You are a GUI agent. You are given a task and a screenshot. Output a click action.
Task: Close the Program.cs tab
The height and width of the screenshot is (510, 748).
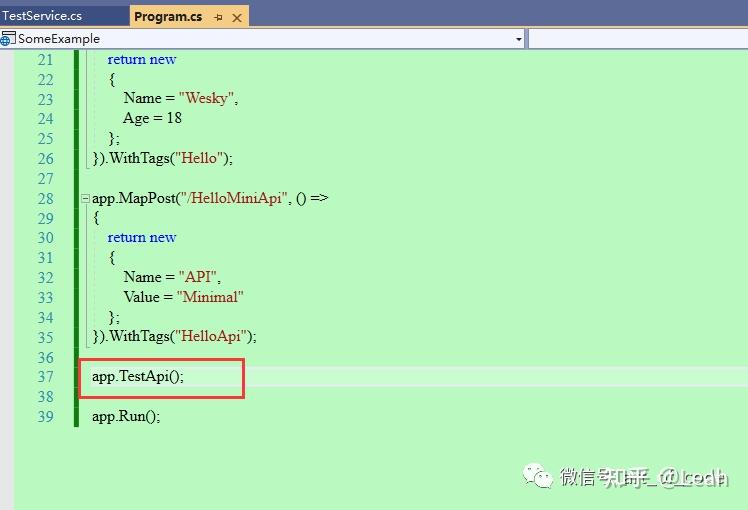click(x=237, y=18)
